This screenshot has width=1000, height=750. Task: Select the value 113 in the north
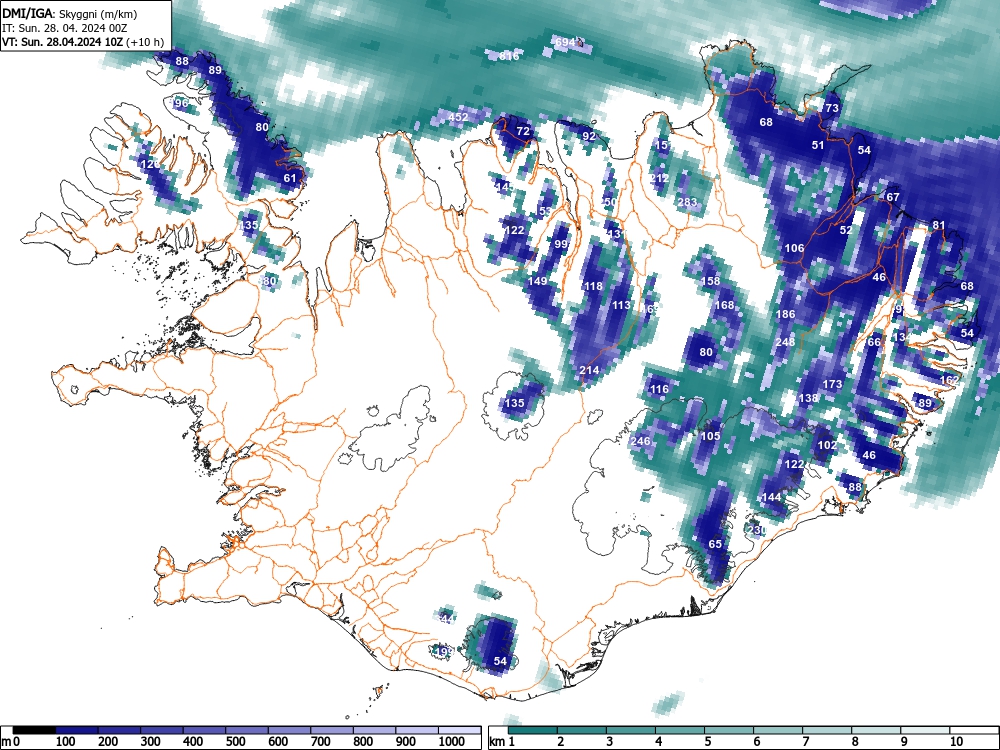[x=621, y=305]
